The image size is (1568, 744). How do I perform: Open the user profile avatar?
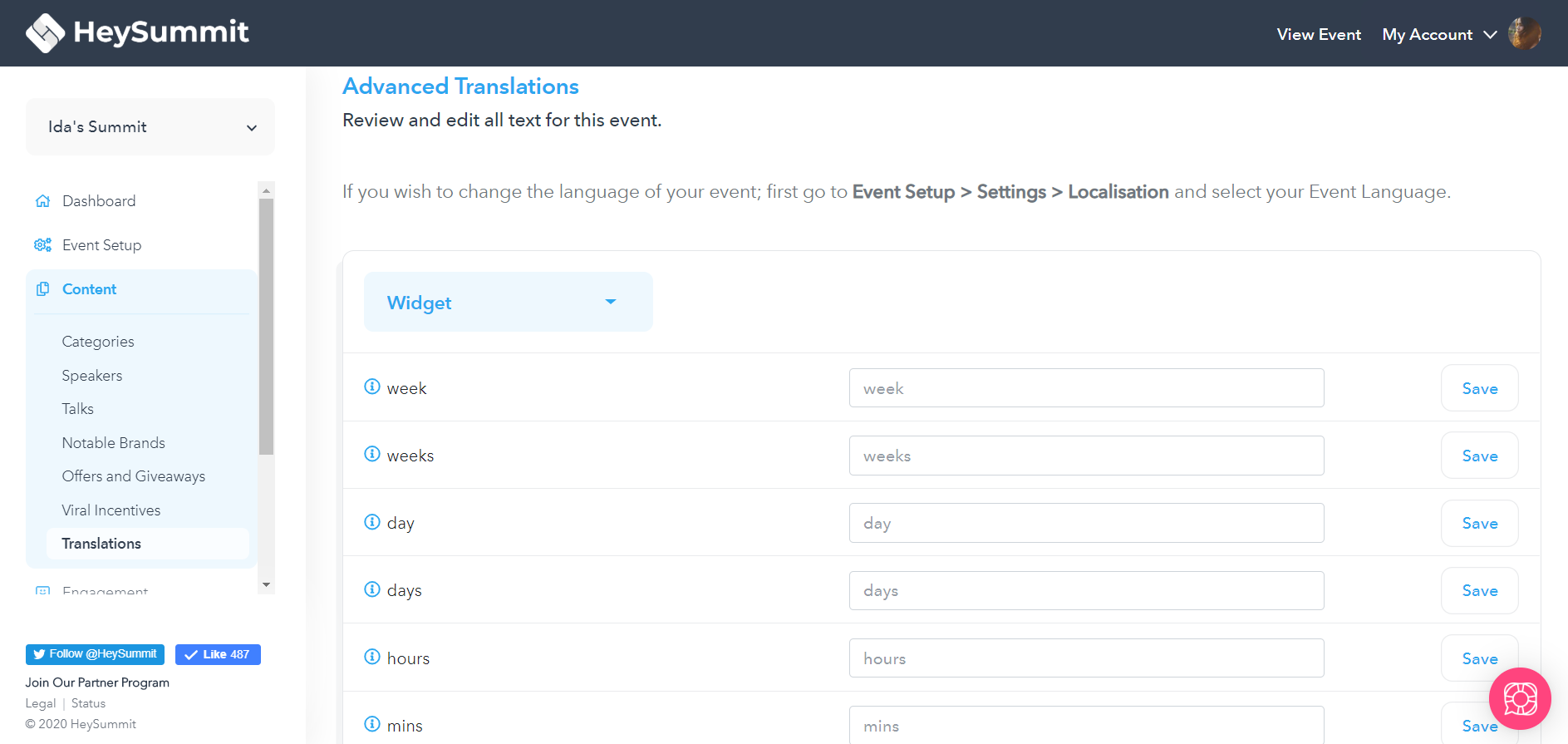point(1524,34)
